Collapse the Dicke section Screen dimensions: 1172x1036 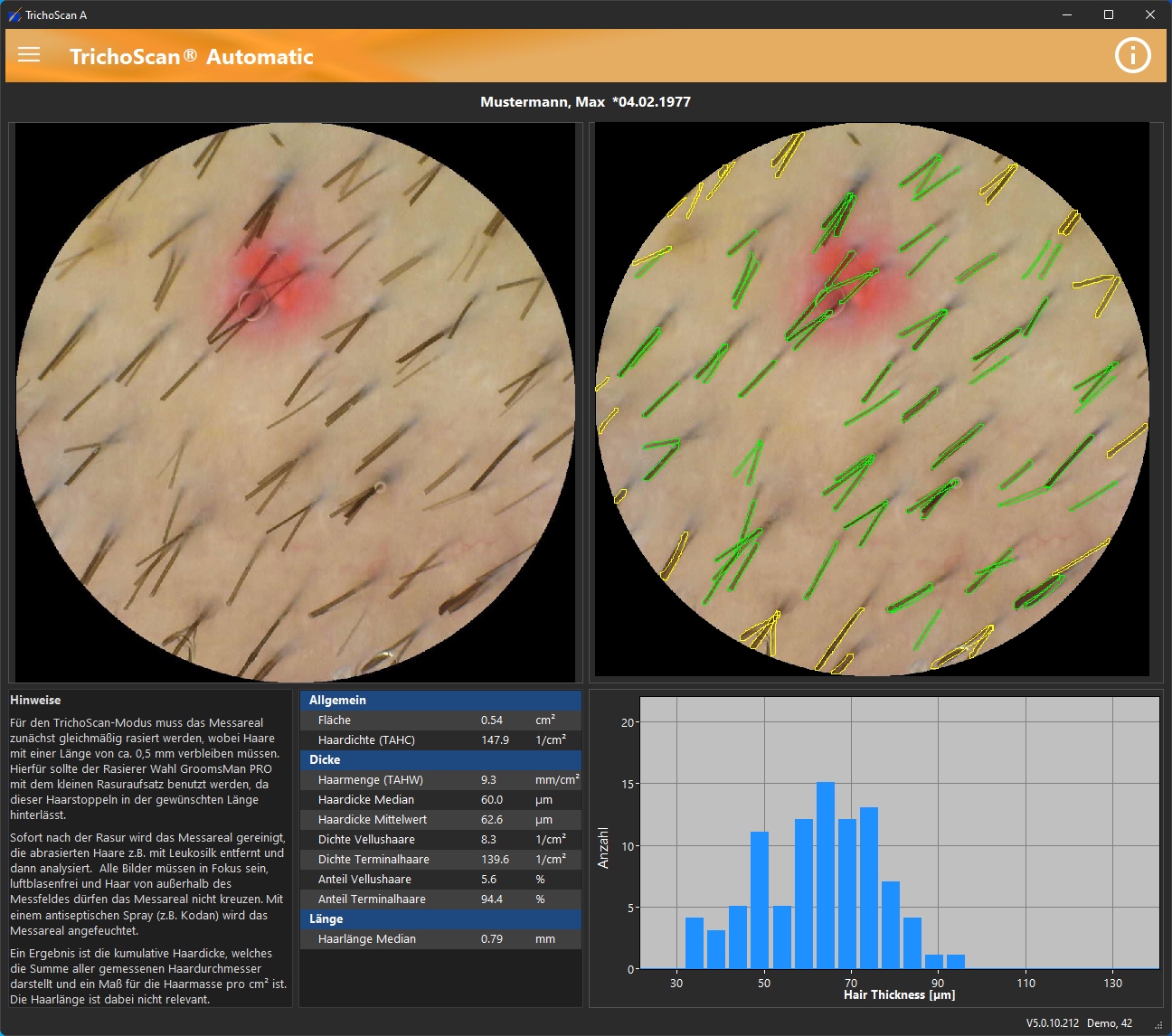[440, 759]
